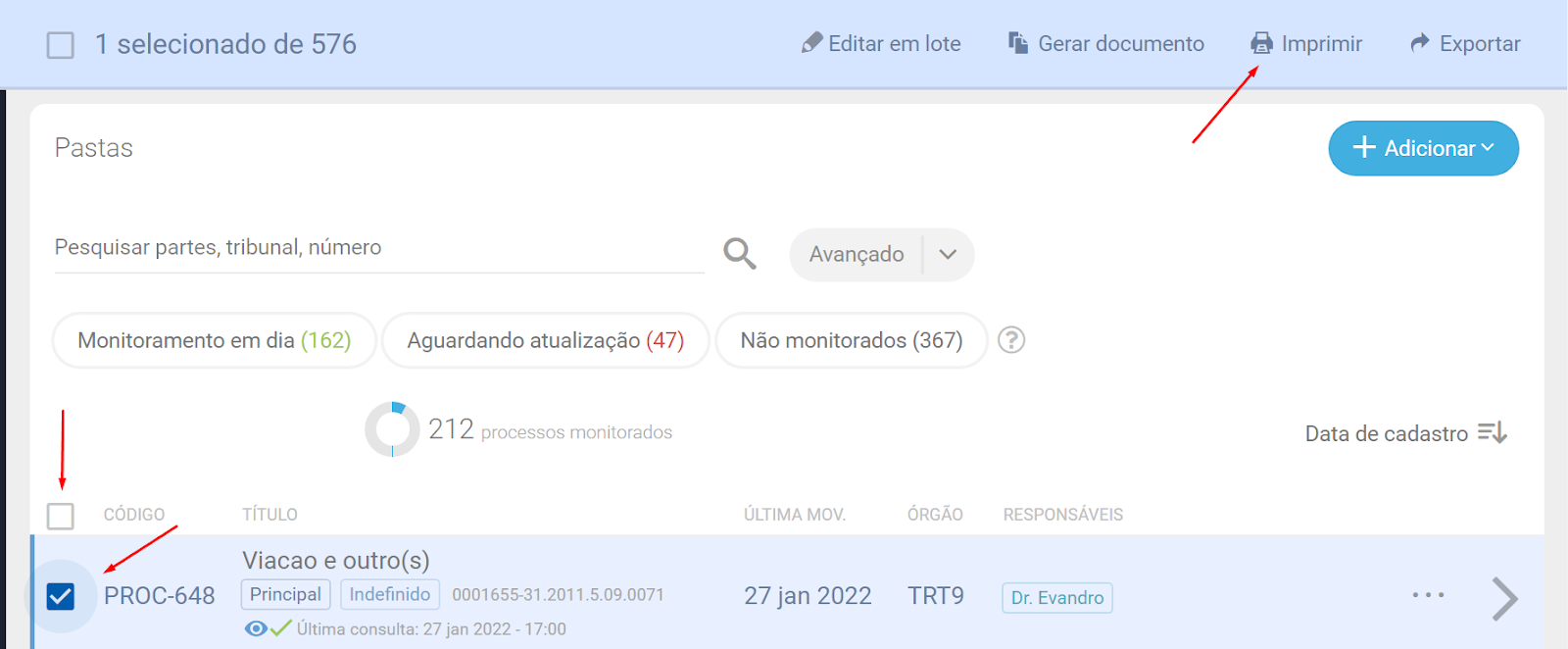This screenshot has width=1568, height=649.
Task: Open the three-dots menu for PROC-648
Action: click(1428, 595)
